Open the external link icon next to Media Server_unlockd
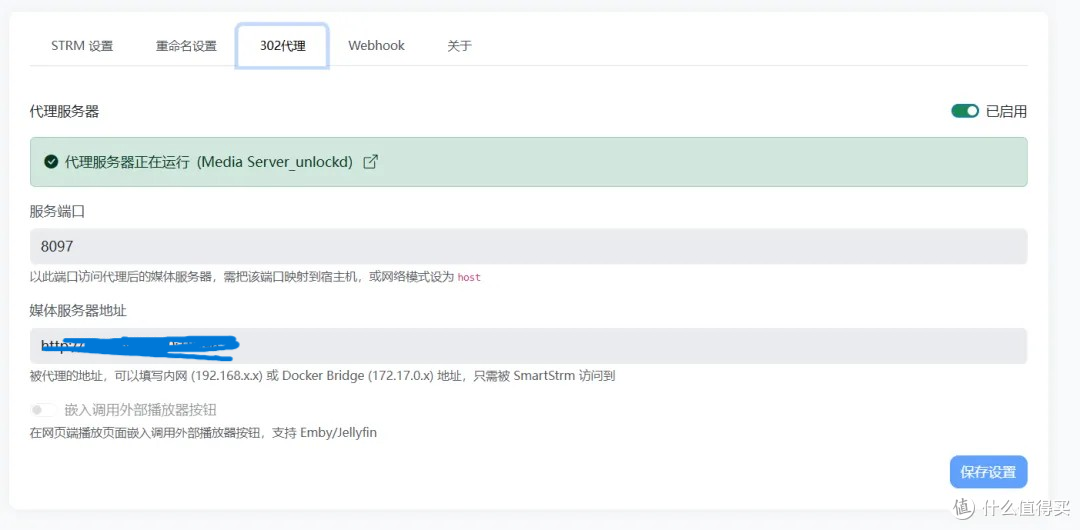This screenshot has width=1080, height=530. click(371, 162)
